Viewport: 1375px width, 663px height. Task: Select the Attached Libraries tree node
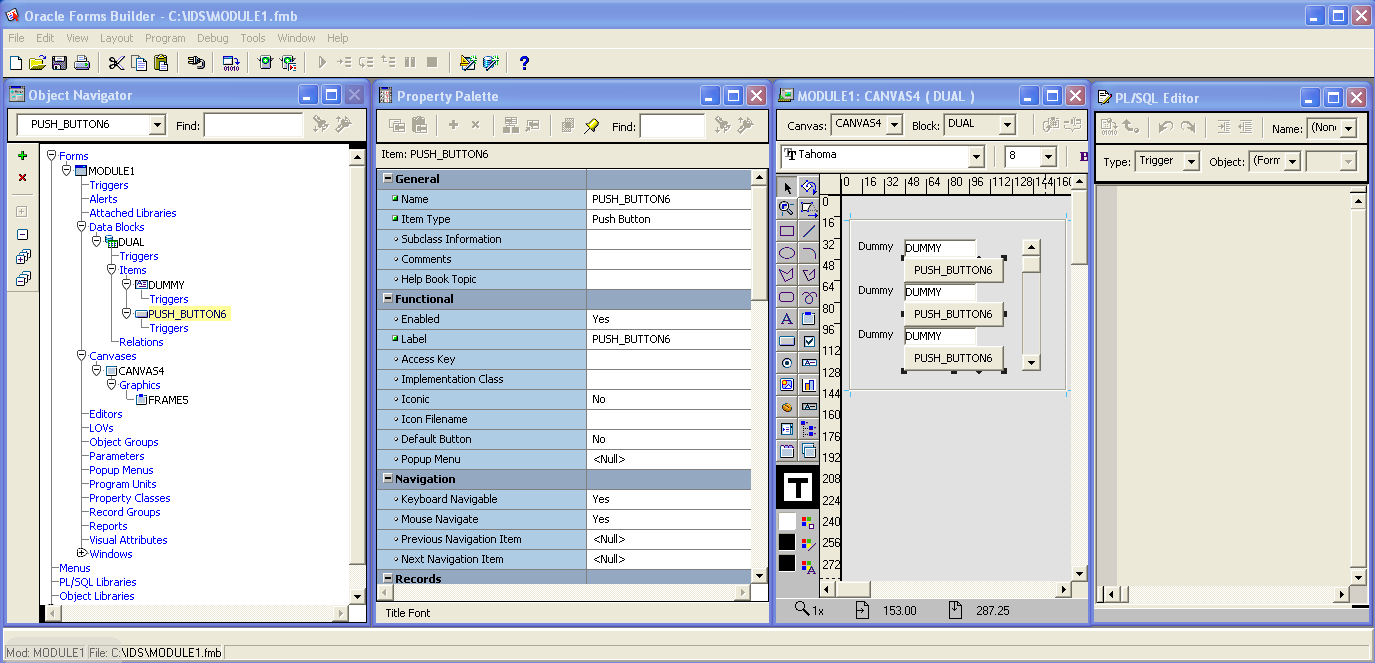point(133,213)
